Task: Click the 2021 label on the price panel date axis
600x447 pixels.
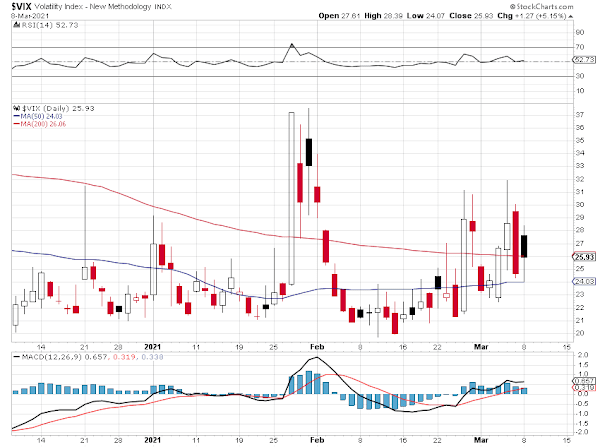Action: pos(153,347)
